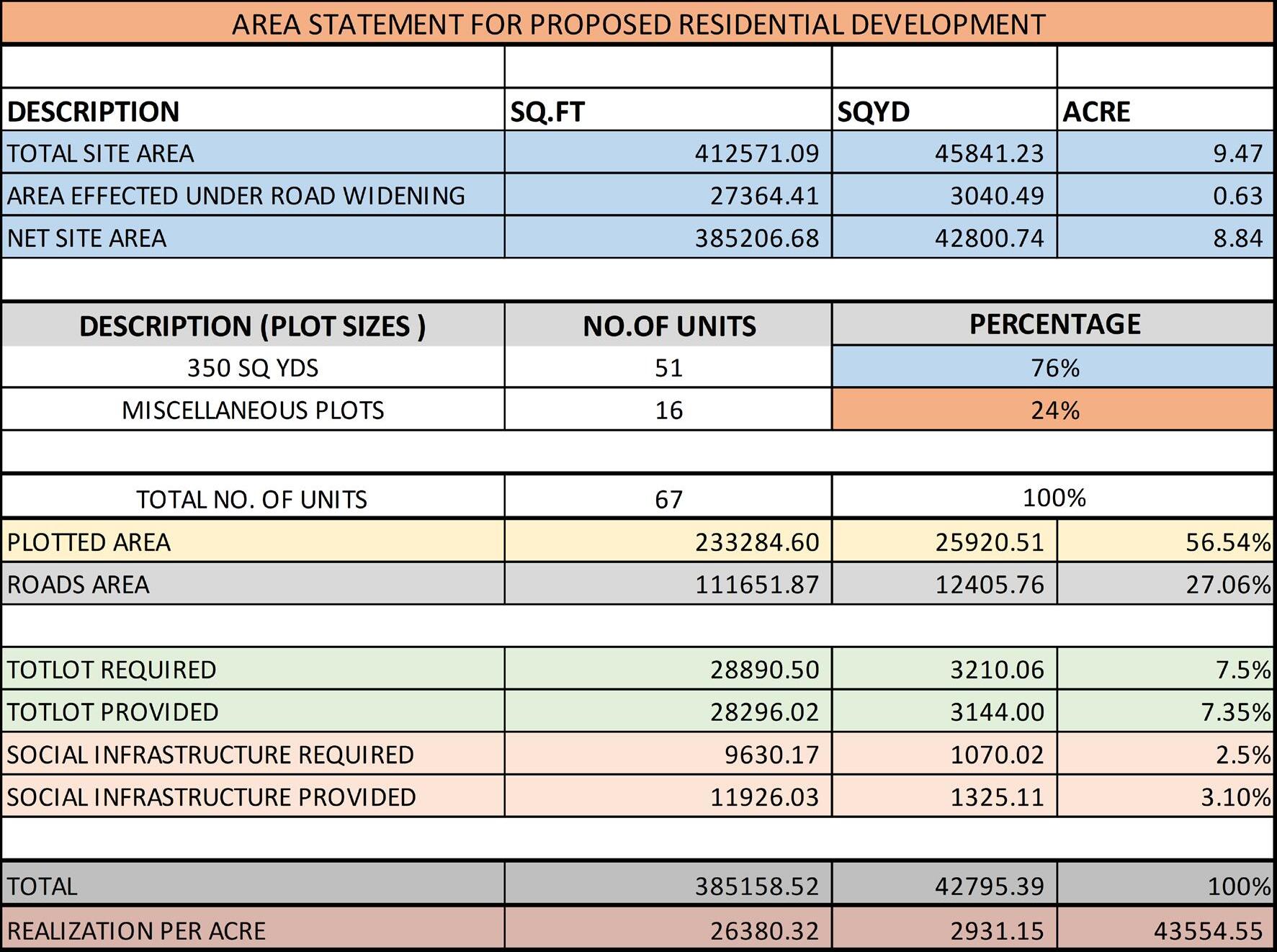Viewport: 1277px width, 952px height.
Task: Click the cell showing 3210.06
Action: (x=944, y=668)
